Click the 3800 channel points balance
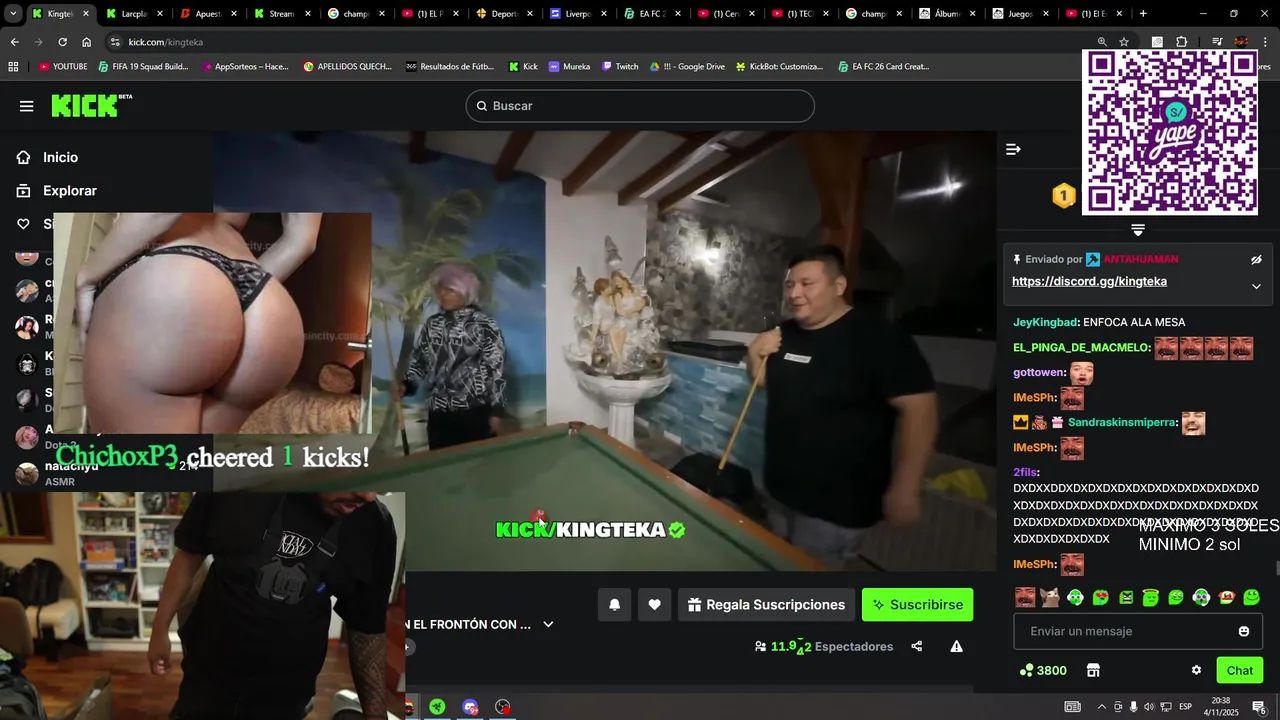This screenshot has width=1280, height=720. [x=1043, y=671]
